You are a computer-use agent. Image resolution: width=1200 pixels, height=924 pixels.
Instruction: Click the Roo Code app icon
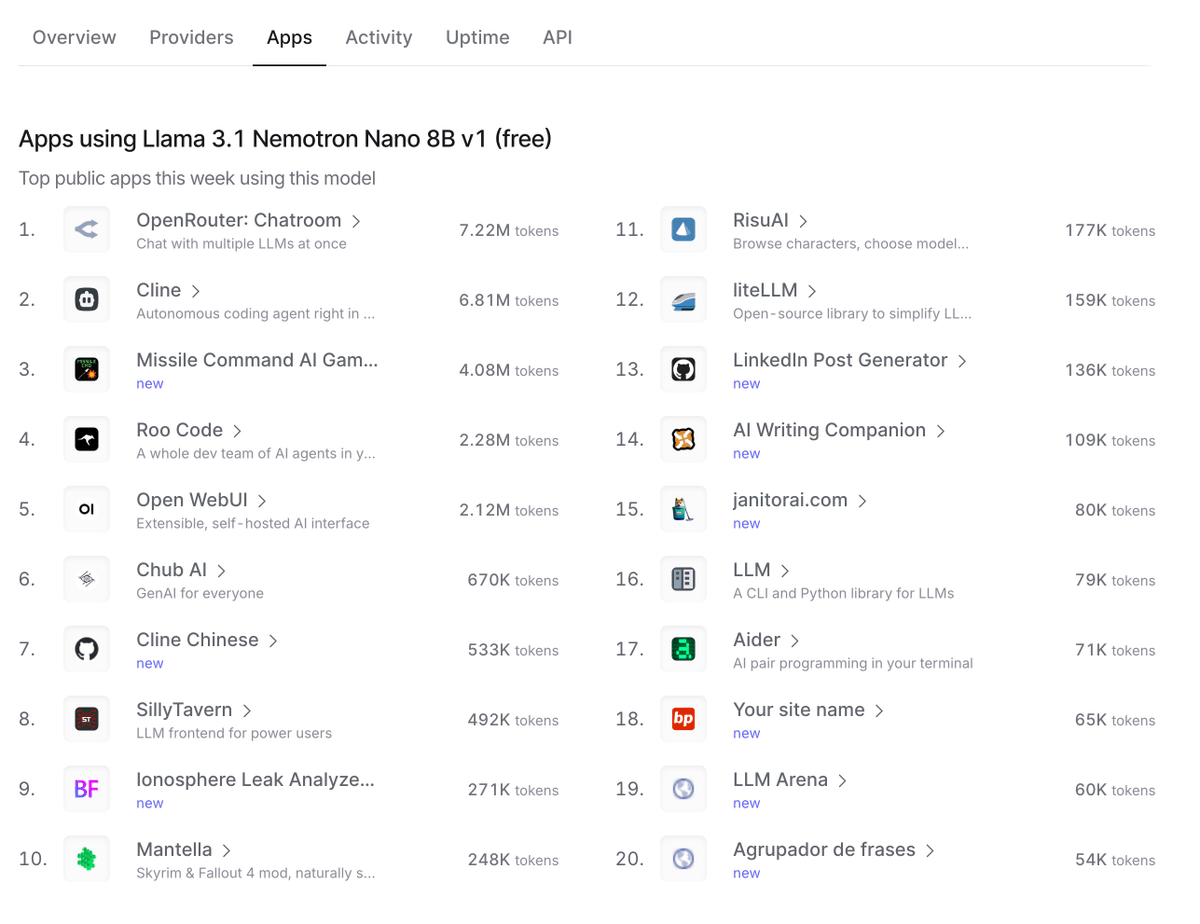tap(87, 440)
